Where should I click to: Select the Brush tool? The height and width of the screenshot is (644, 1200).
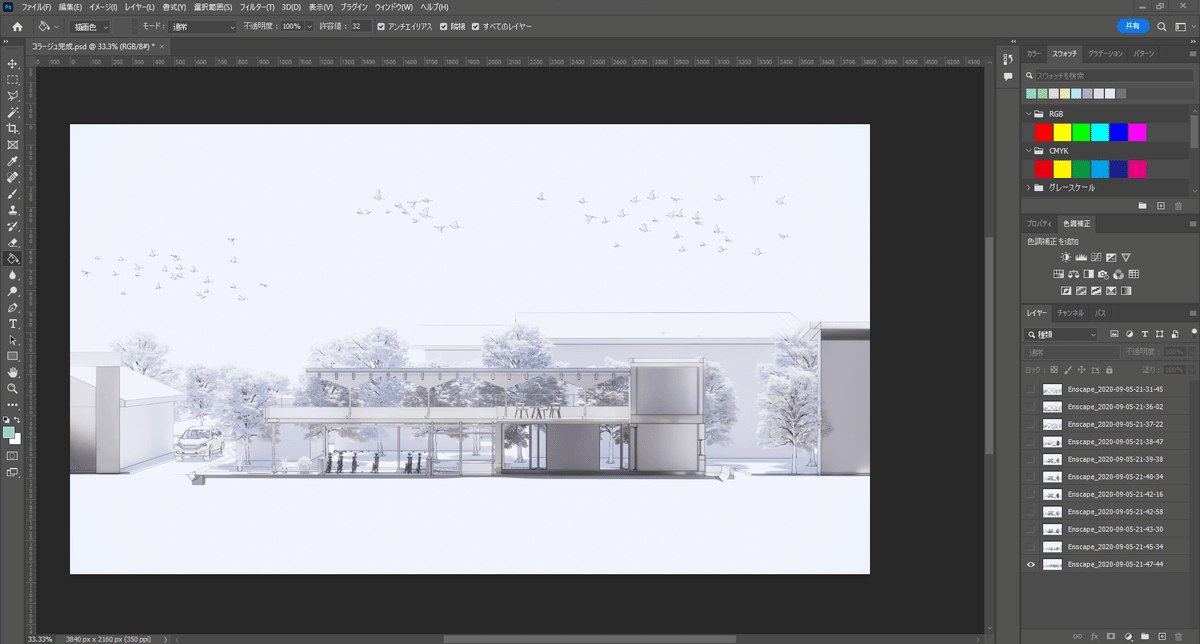click(13, 194)
